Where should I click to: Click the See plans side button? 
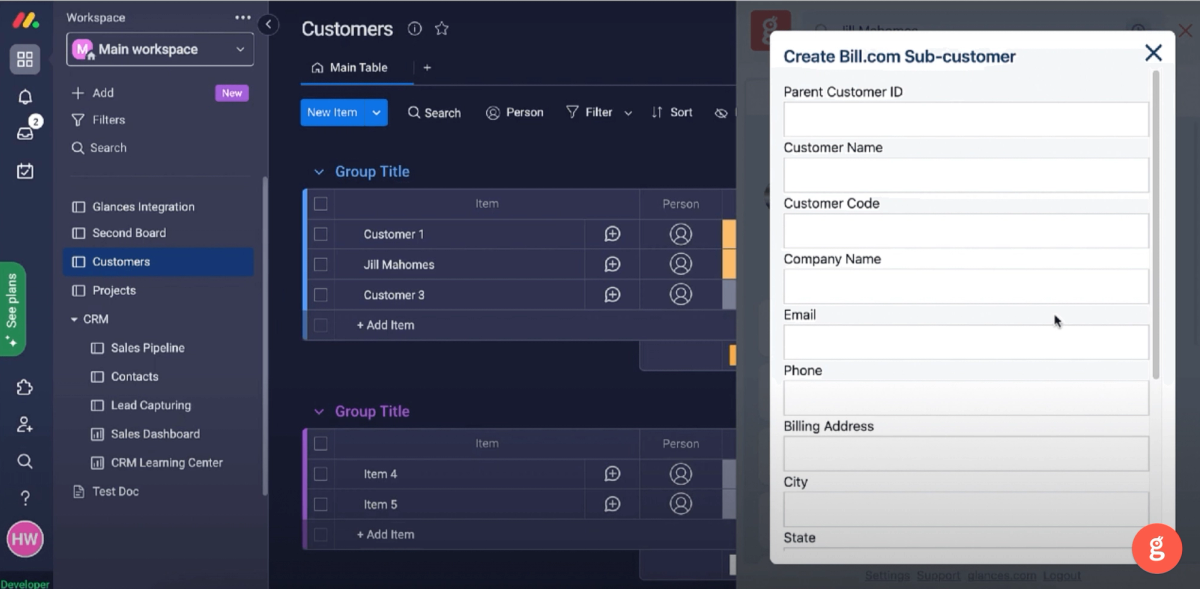(x=13, y=309)
